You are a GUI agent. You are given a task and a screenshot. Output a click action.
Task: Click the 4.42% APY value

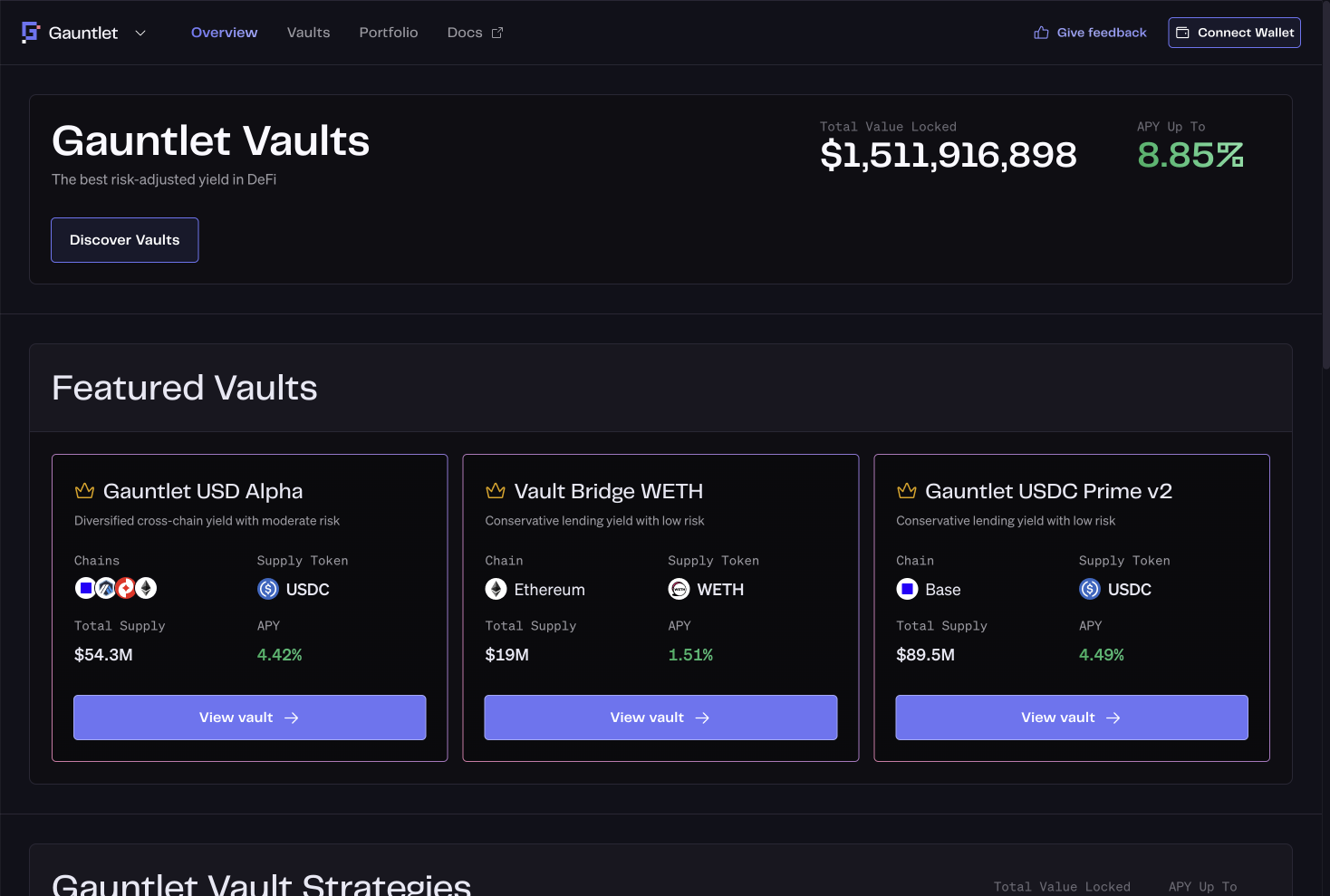pos(280,655)
